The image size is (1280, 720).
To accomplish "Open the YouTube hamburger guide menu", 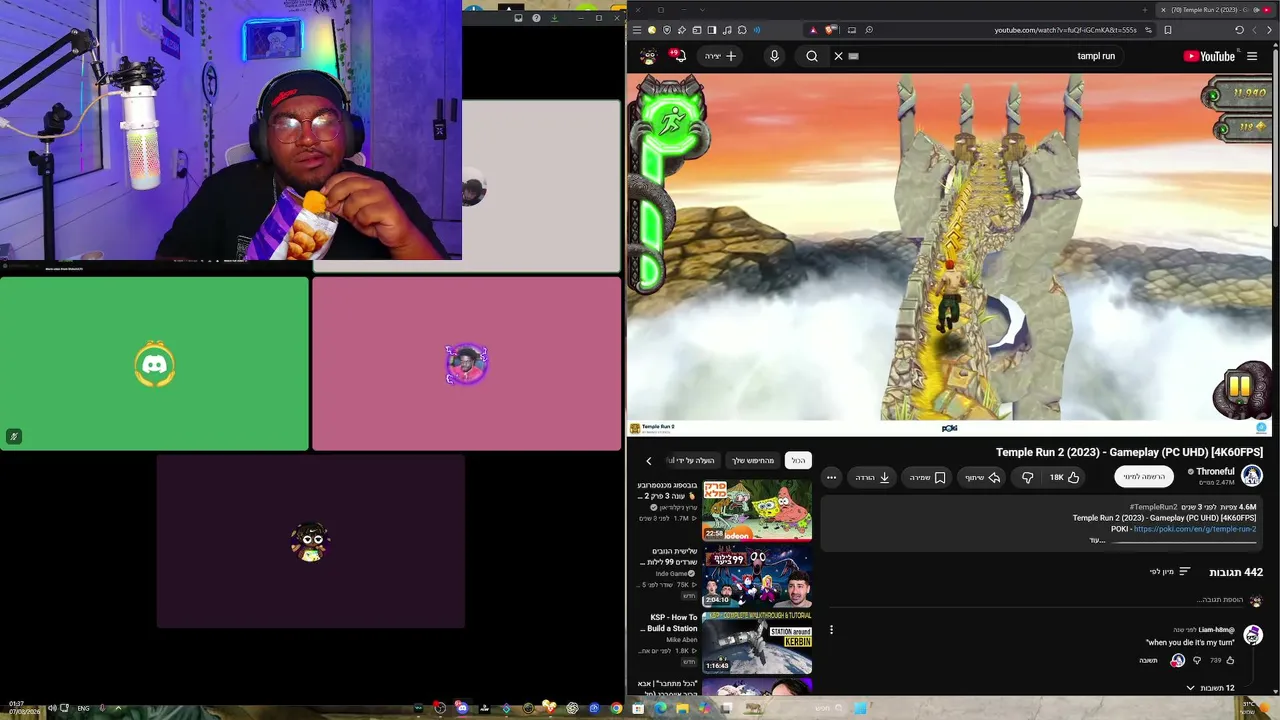I will (x=1252, y=56).
